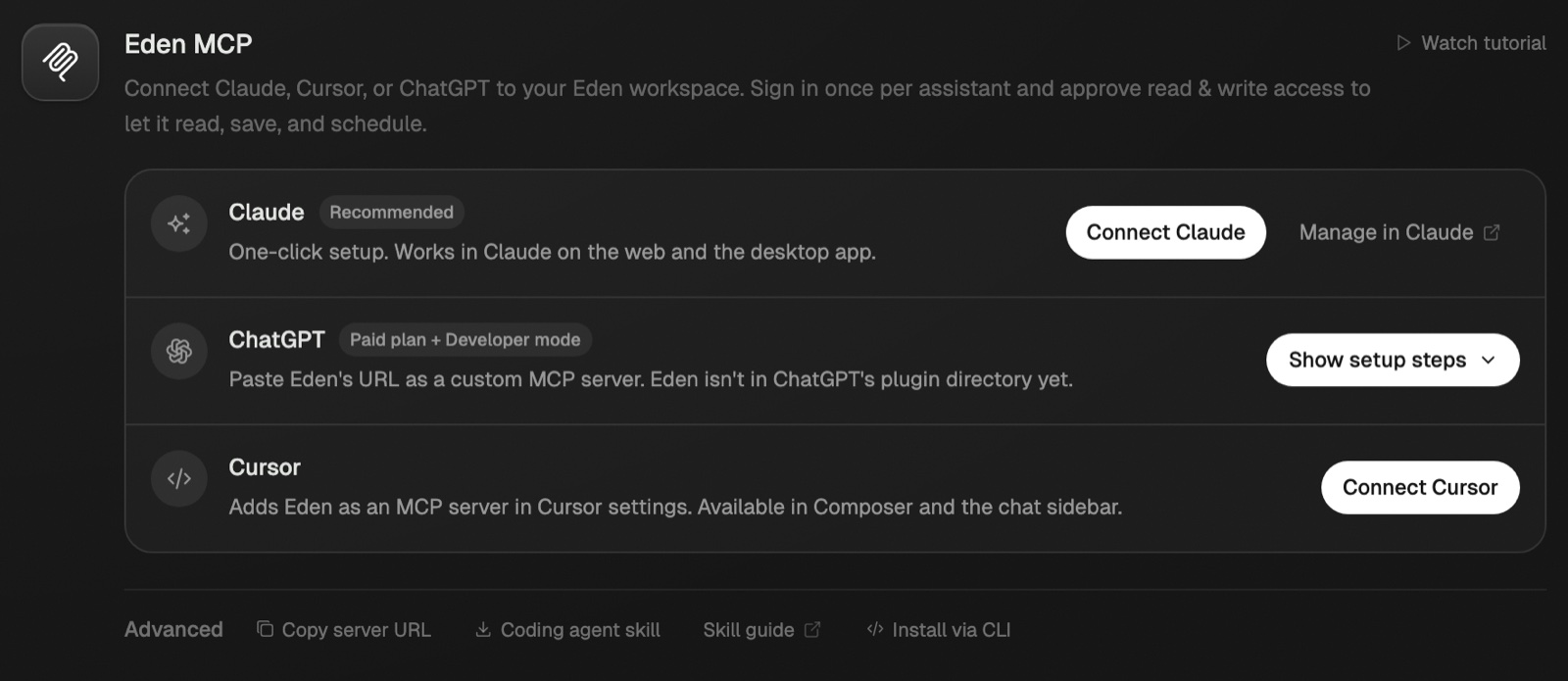This screenshot has width=1568, height=681.
Task: Click the play icon beside Watch tutorial
Action: 1403,43
